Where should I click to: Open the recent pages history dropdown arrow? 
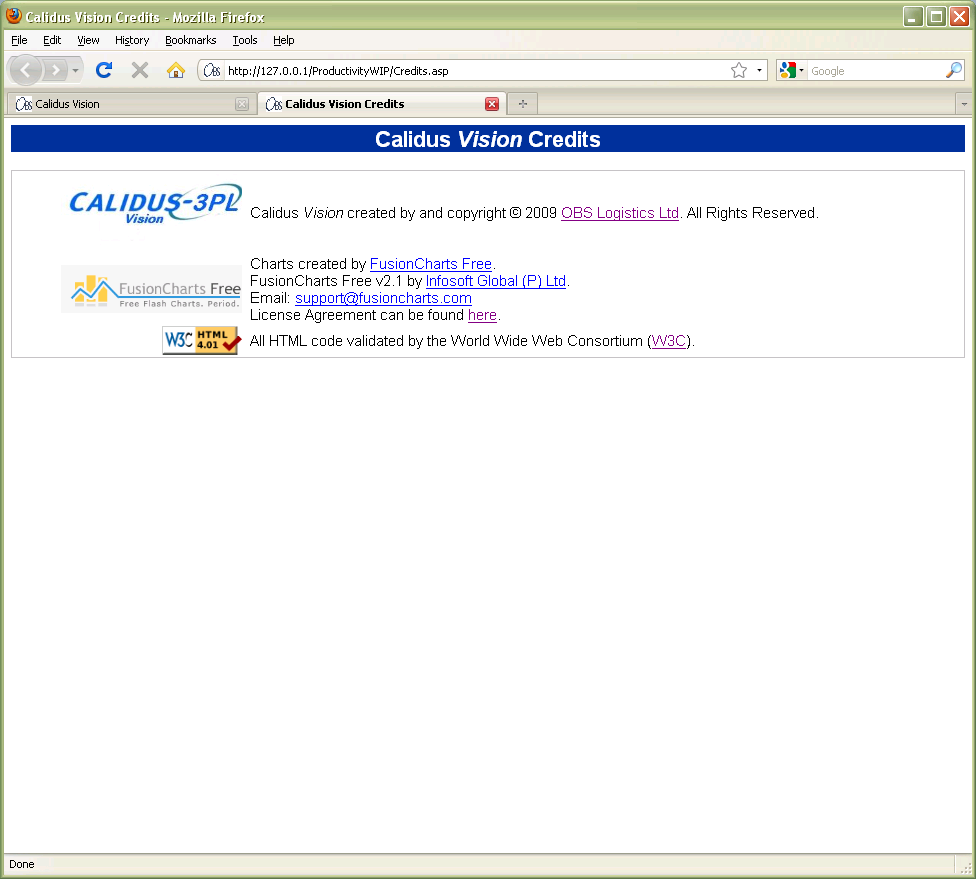click(x=75, y=70)
